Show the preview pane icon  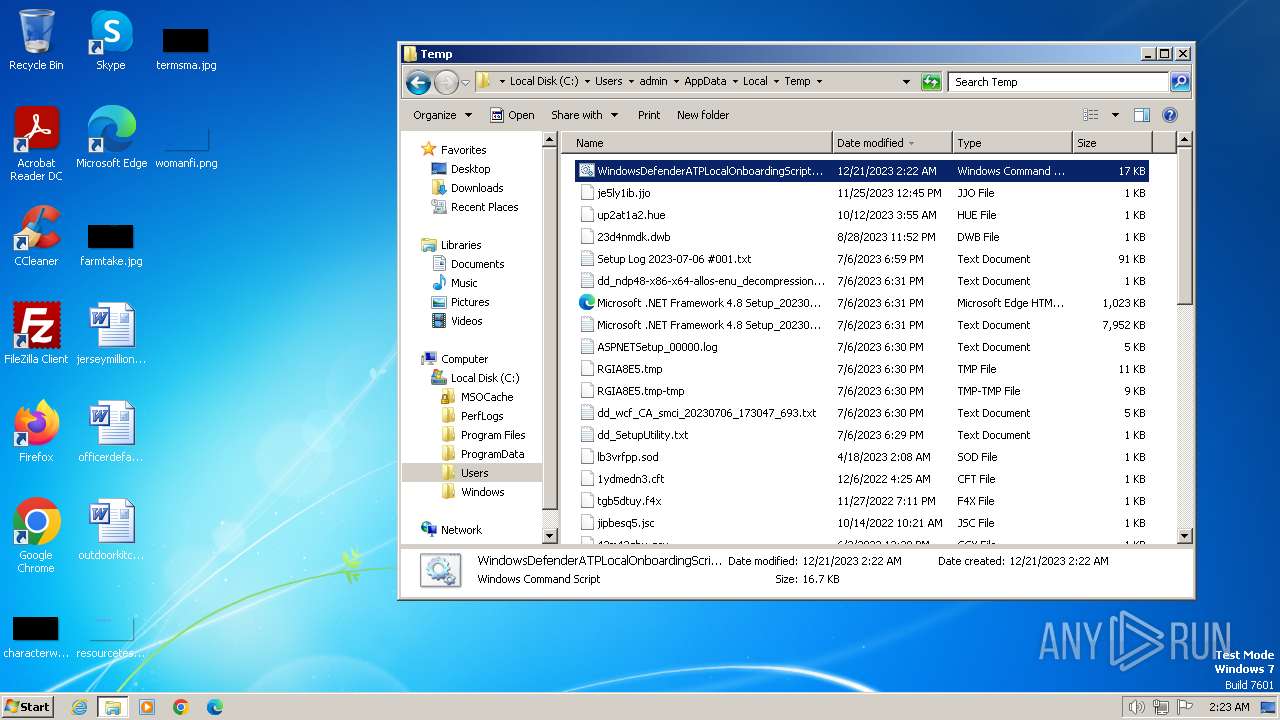(x=1142, y=115)
